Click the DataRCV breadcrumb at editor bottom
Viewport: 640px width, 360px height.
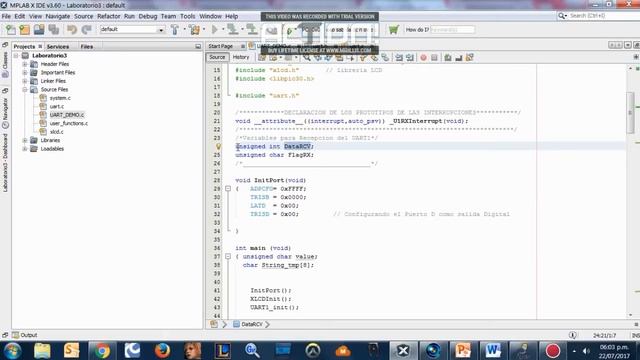[252, 324]
